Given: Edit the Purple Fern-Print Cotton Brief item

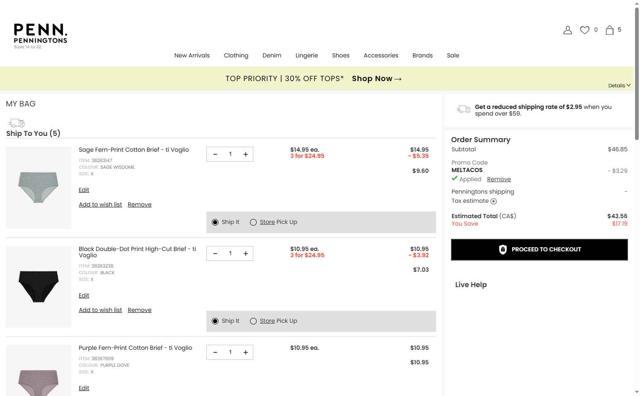Looking at the screenshot, I should [84, 388].
